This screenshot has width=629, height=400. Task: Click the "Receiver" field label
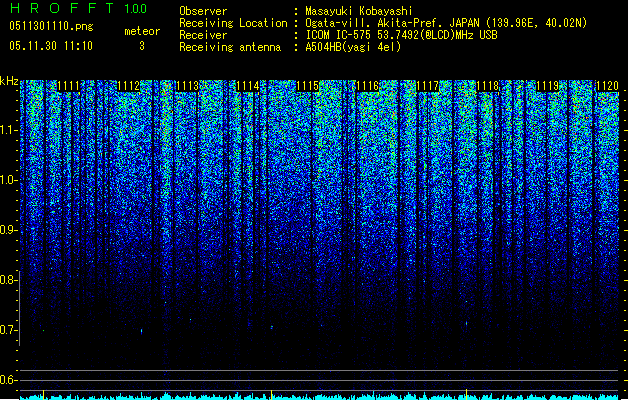(203, 35)
